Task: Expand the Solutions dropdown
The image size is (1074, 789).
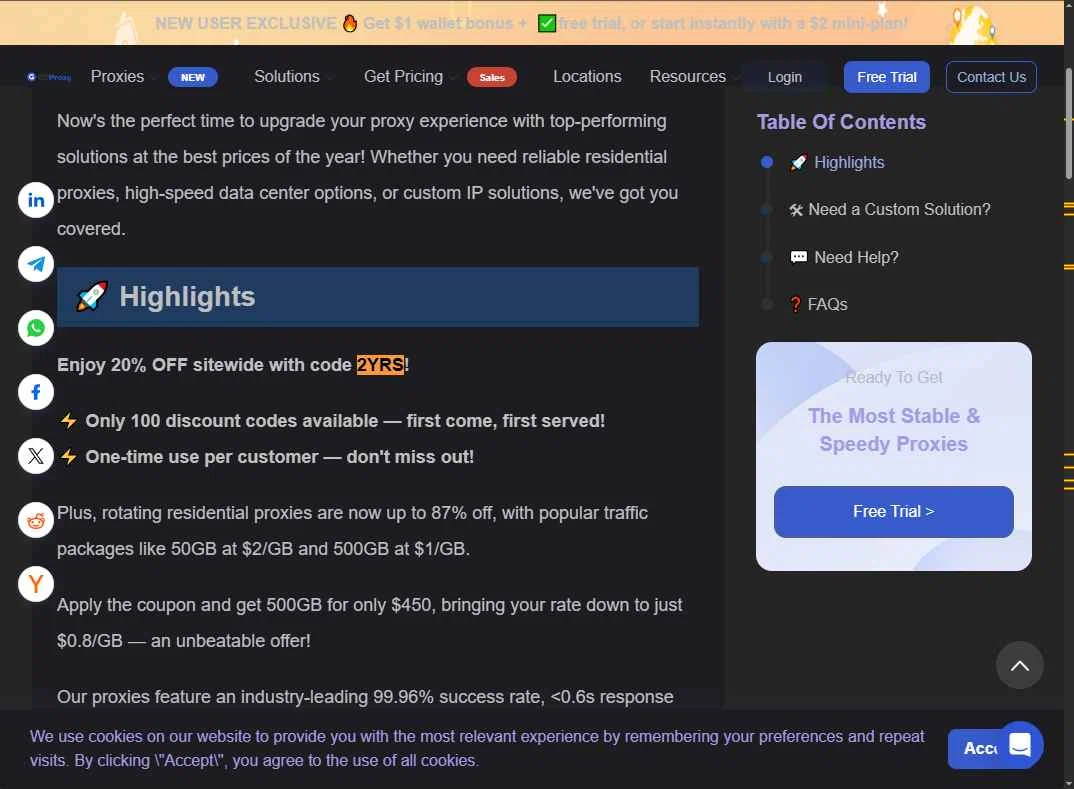Action: (287, 77)
